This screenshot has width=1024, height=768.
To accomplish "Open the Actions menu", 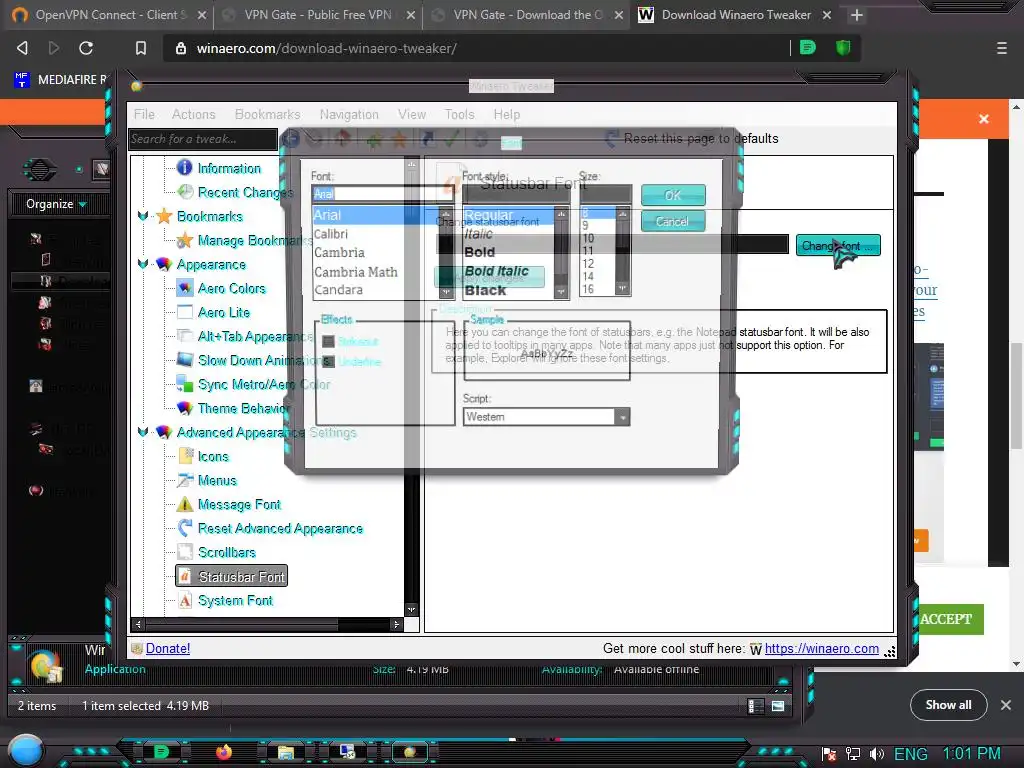I will click(x=193, y=114).
